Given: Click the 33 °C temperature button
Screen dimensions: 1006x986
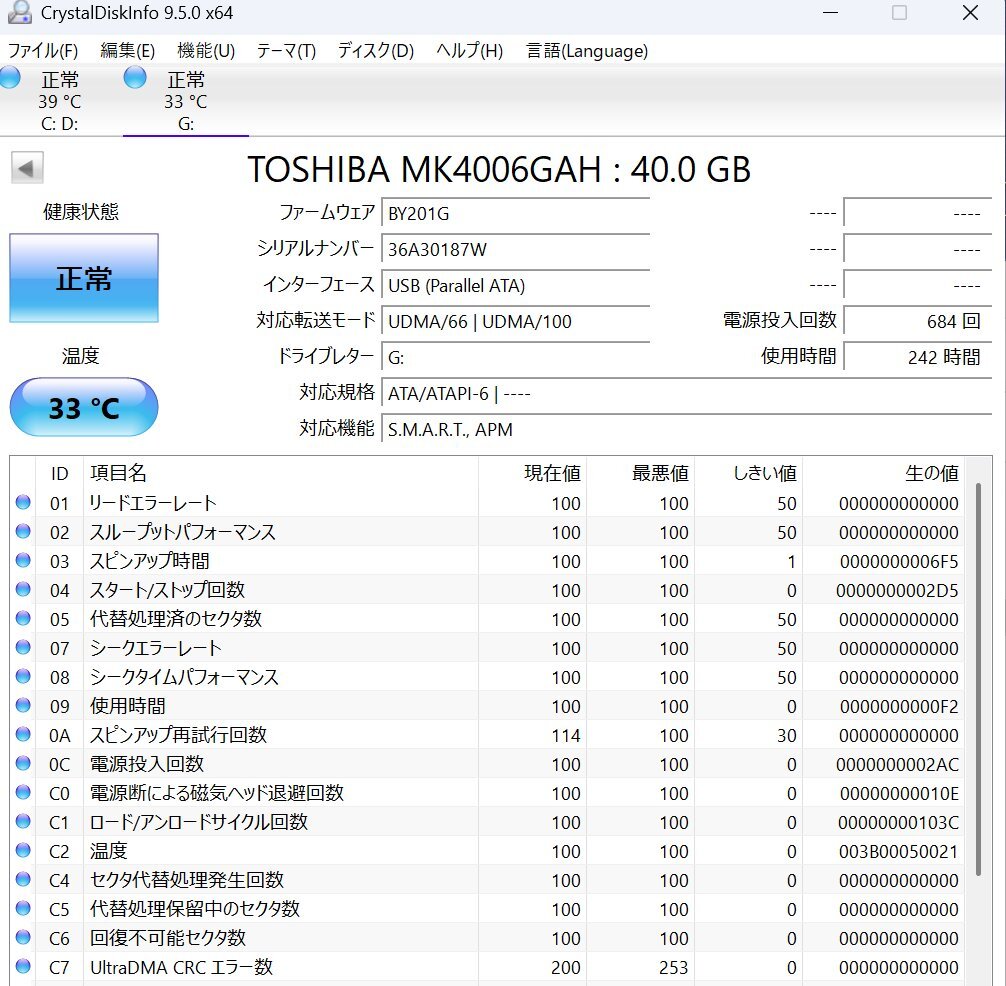Looking at the screenshot, I should click(x=84, y=407).
